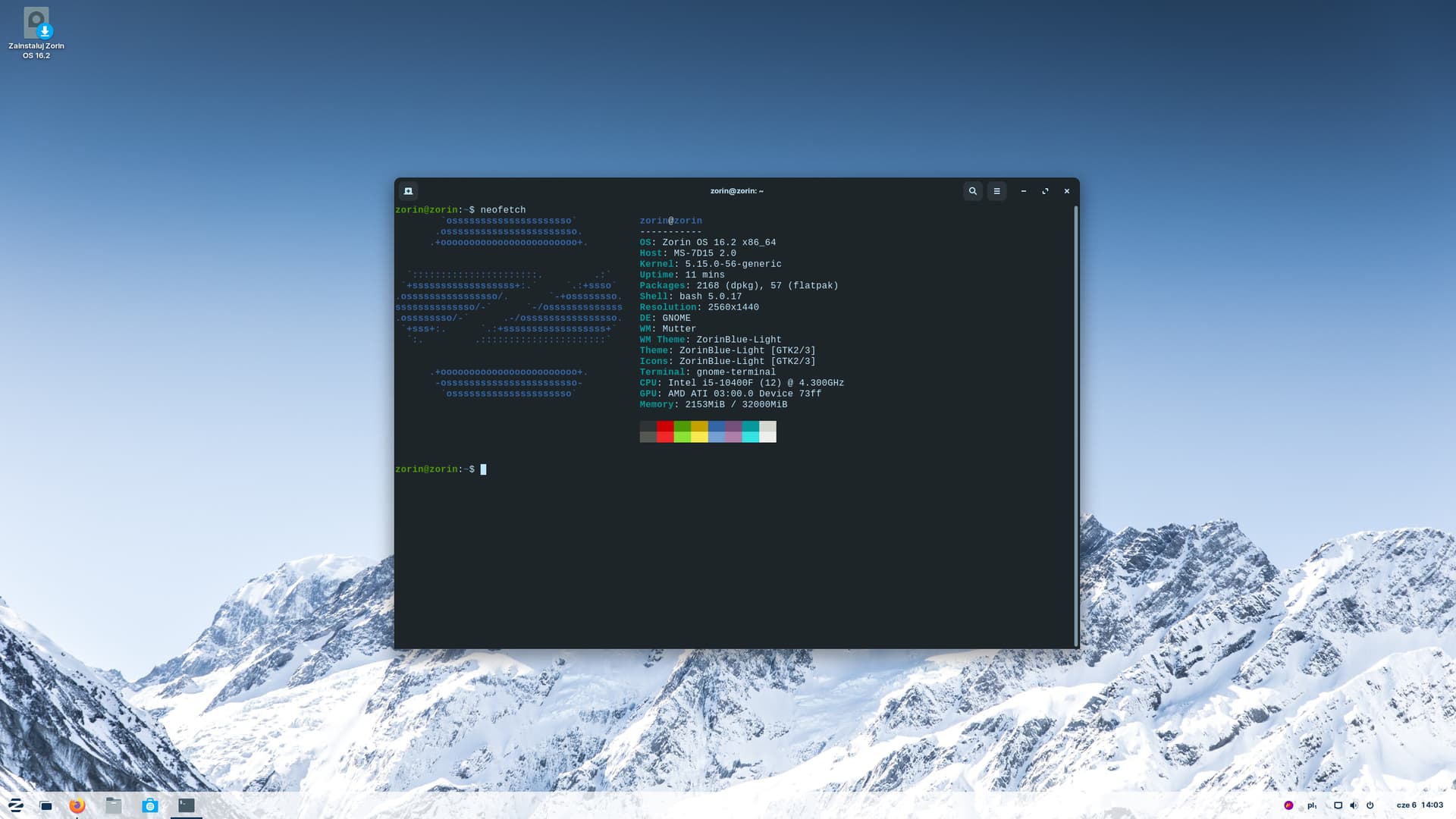Image resolution: width=1456 pixels, height=819 pixels.
Task: Click the restore window button on the terminal
Action: click(x=1045, y=191)
